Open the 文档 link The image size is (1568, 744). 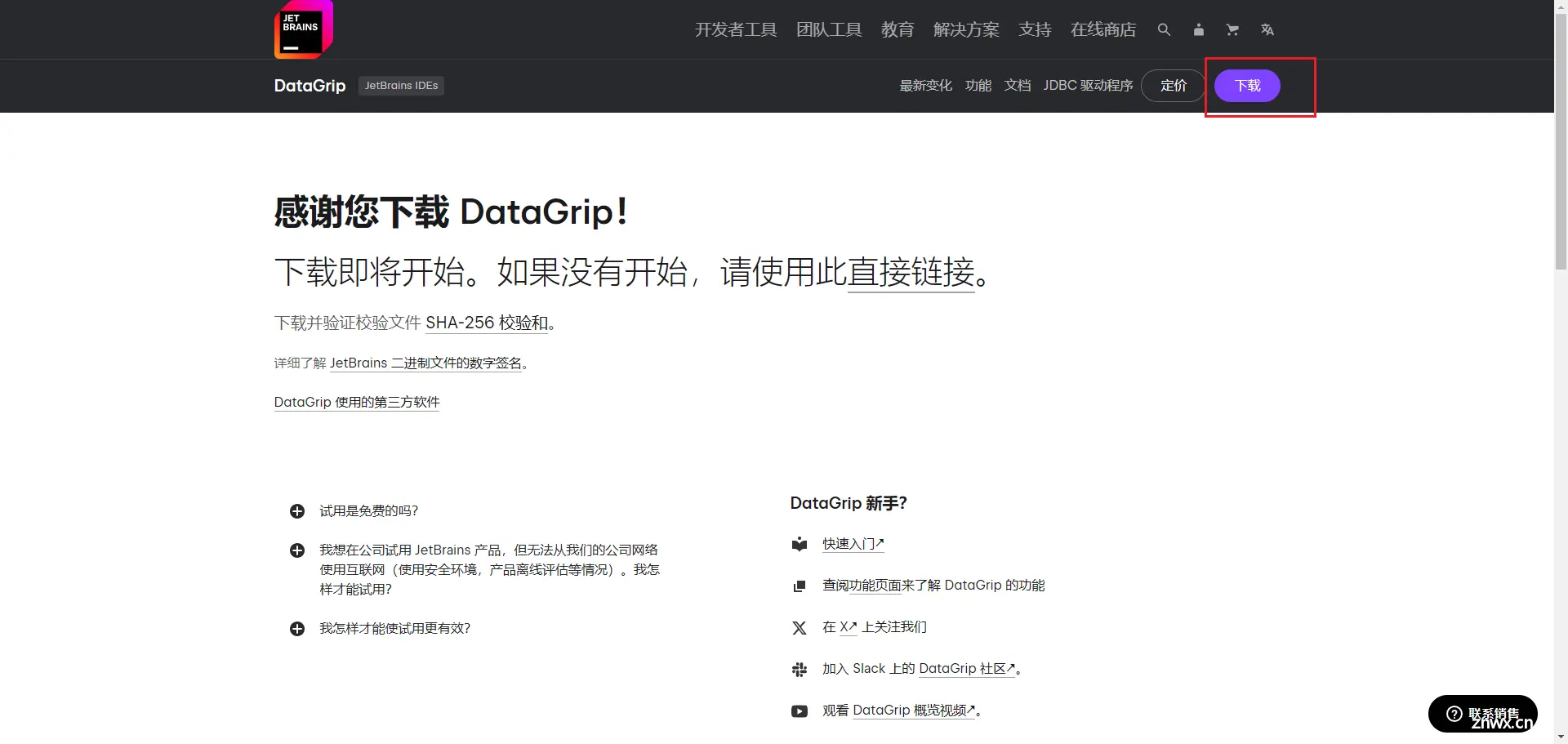pyautogui.click(x=1018, y=86)
